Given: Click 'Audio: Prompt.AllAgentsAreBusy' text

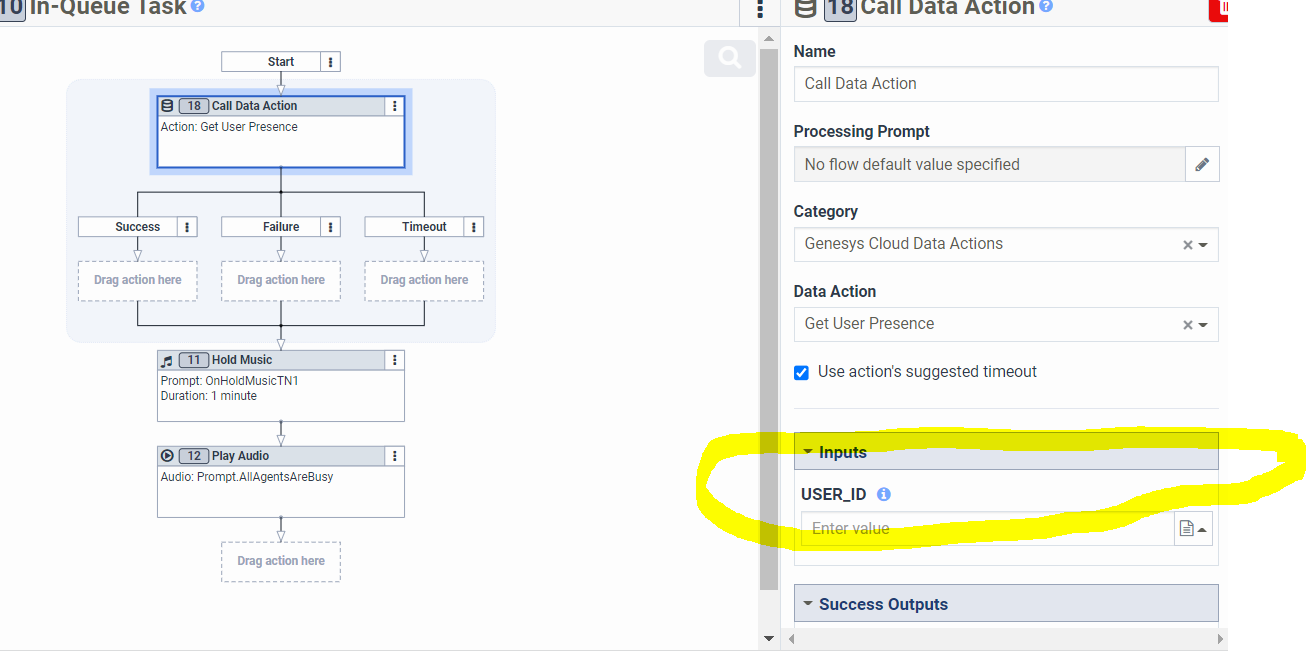Looking at the screenshot, I should (247, 477).
